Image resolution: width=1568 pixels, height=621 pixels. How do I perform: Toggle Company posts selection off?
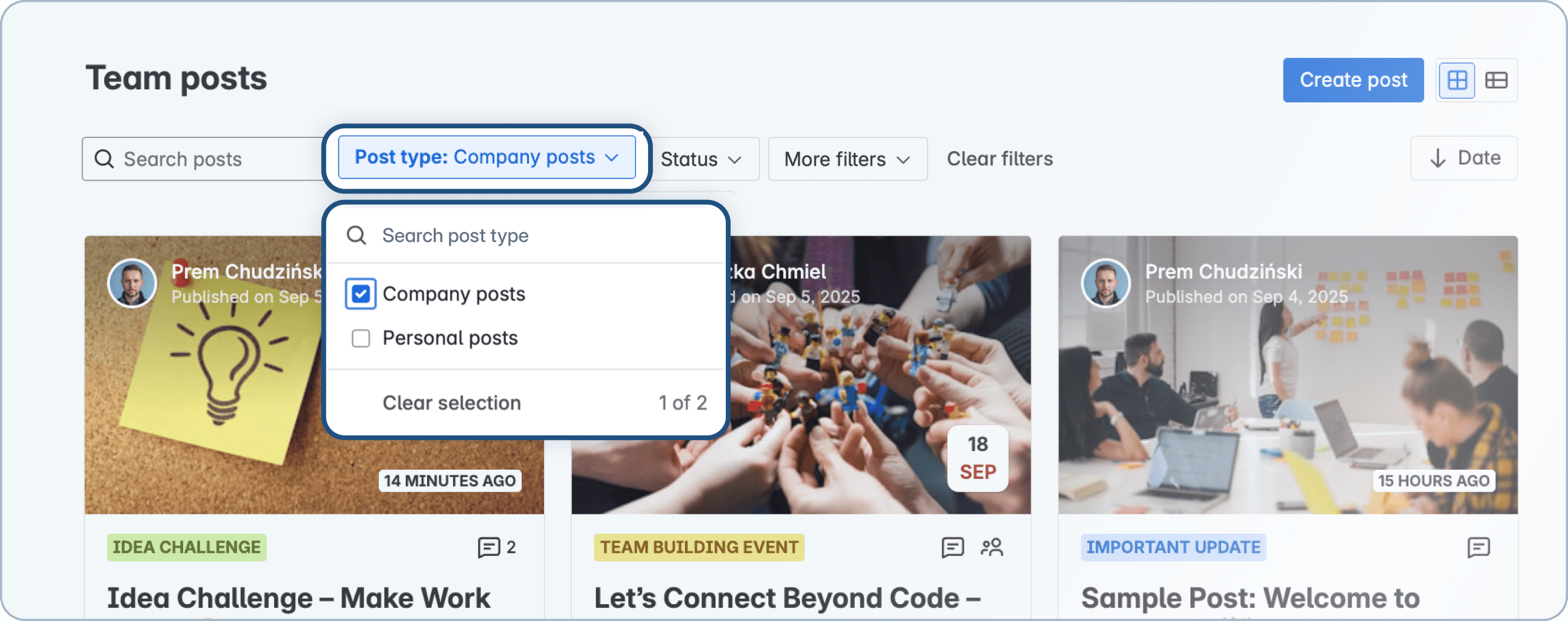pos(360,294)
